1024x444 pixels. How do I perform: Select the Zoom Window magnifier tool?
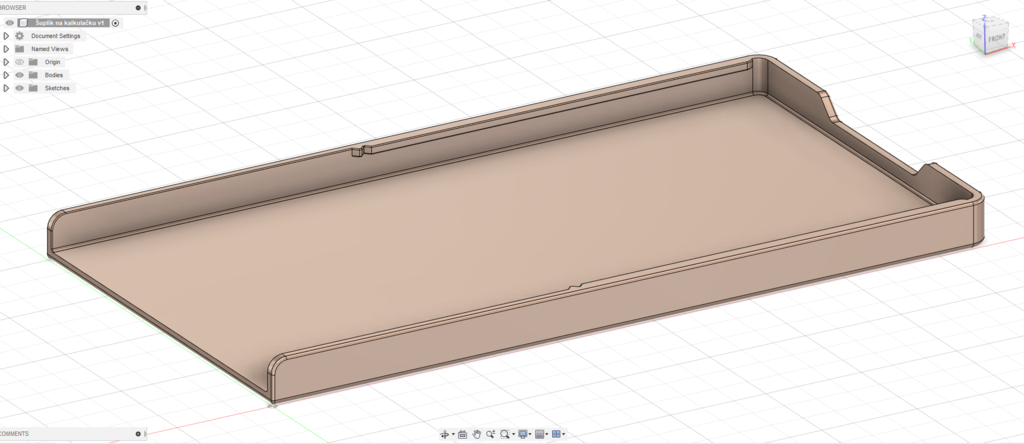click(505, 434)
